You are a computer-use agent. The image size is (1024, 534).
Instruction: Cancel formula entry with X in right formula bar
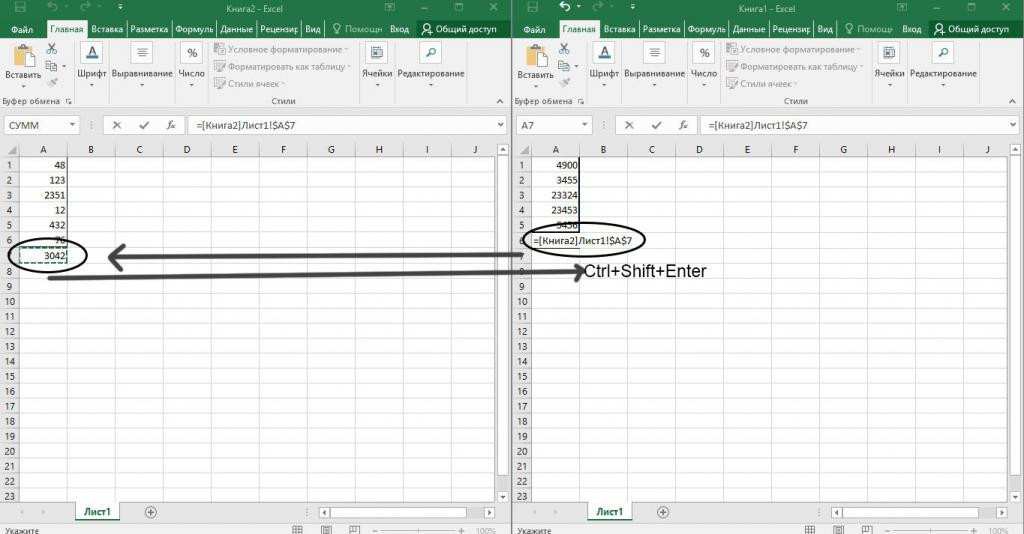click(x=629, y=125)
